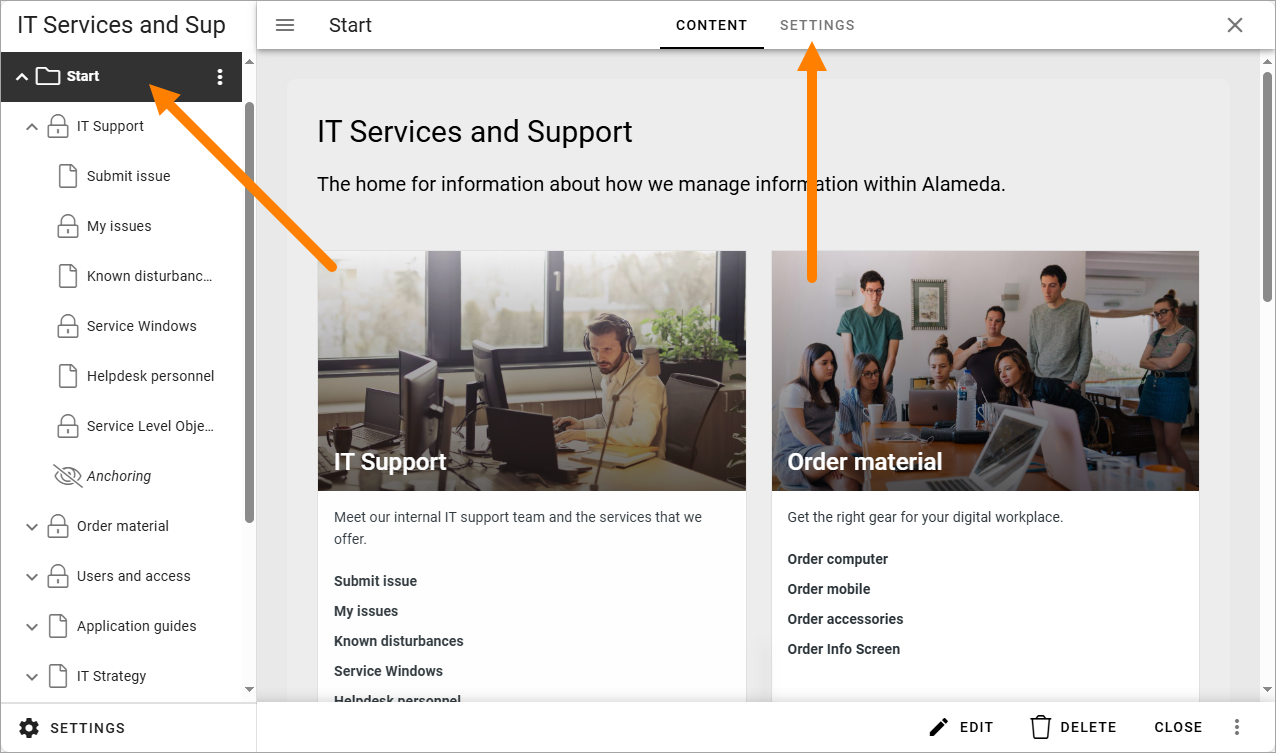1276x753 pixels.
Task: Click the hidden eye icon beside Anchoring
Action: (68, 476)
